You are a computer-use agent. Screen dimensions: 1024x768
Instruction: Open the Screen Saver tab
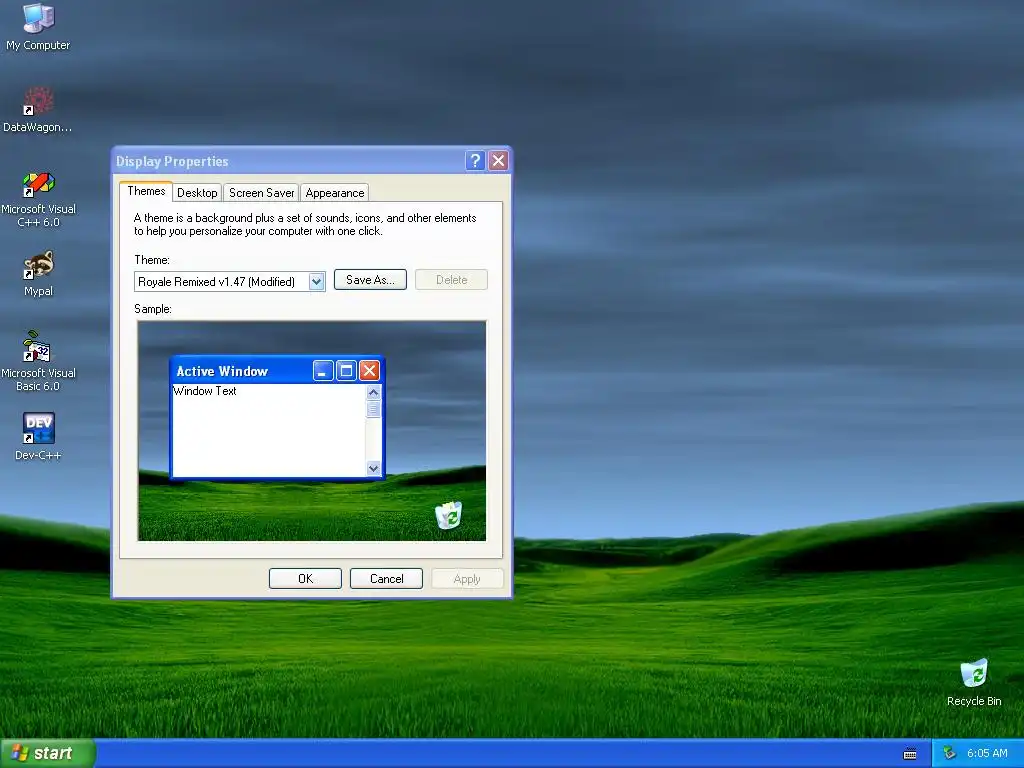(261, 193)
